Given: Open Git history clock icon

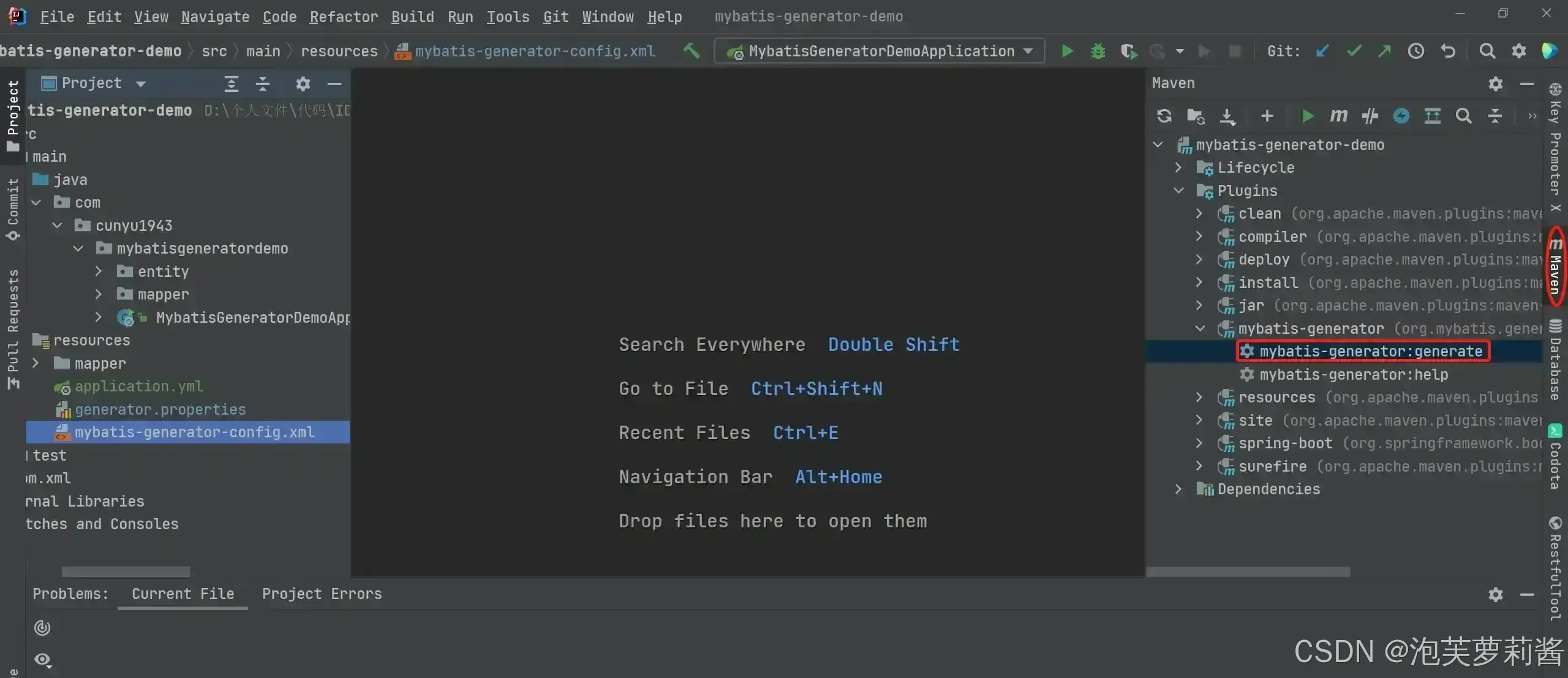Looking at the screenshot, I should [x=1415, y=51].
